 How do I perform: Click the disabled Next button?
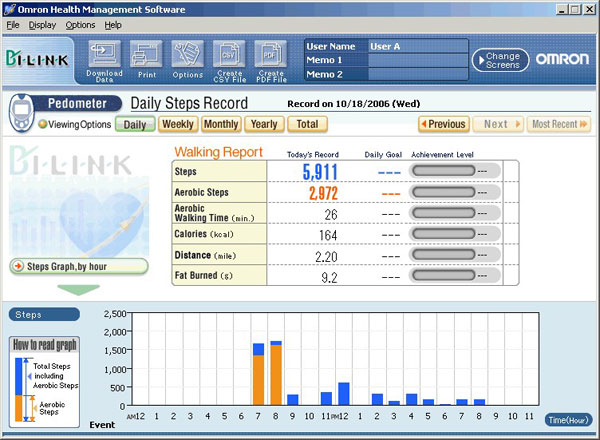click(498, 124)
